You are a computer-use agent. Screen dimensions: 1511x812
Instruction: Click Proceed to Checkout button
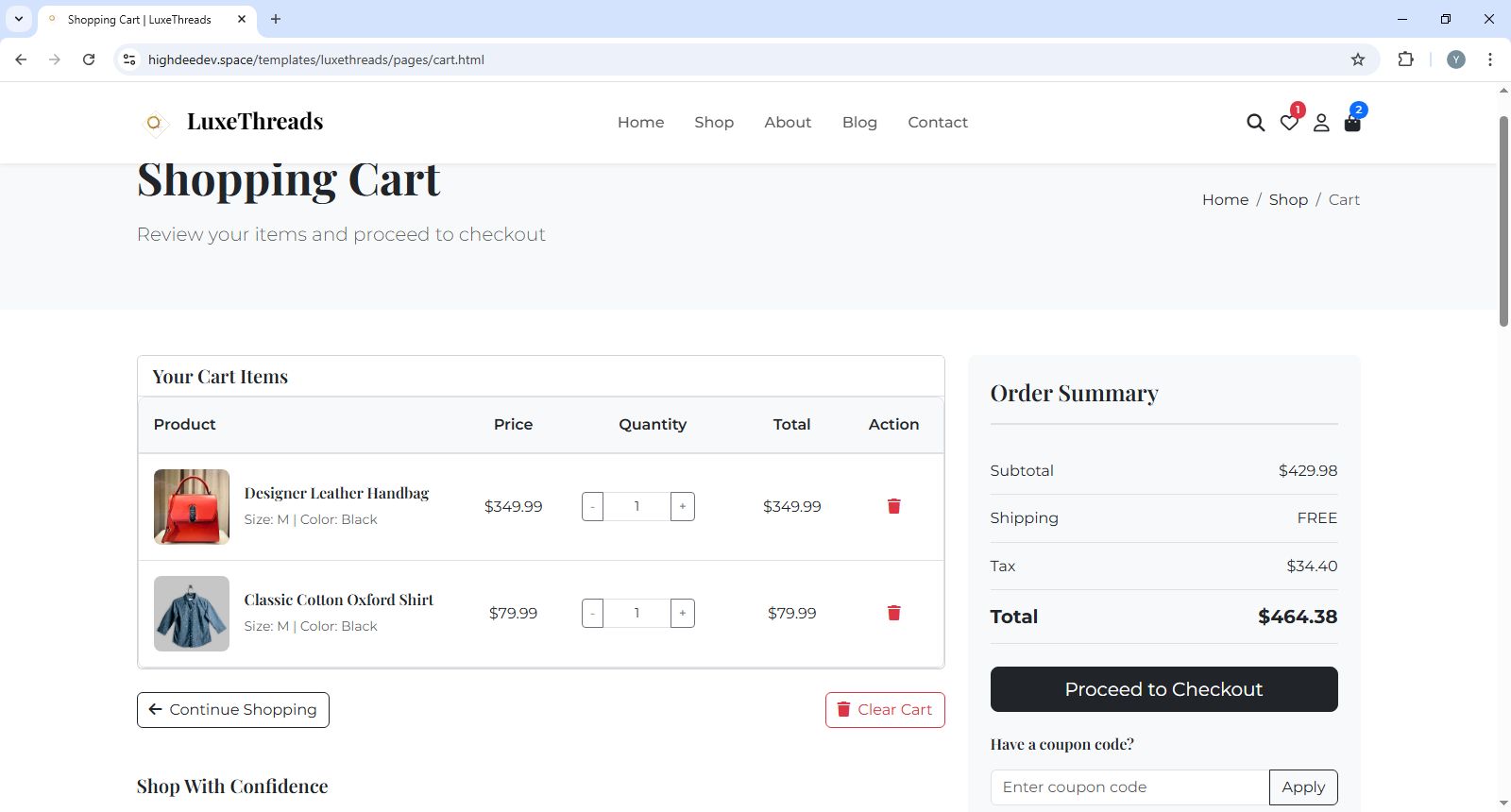click(1163, 689)
